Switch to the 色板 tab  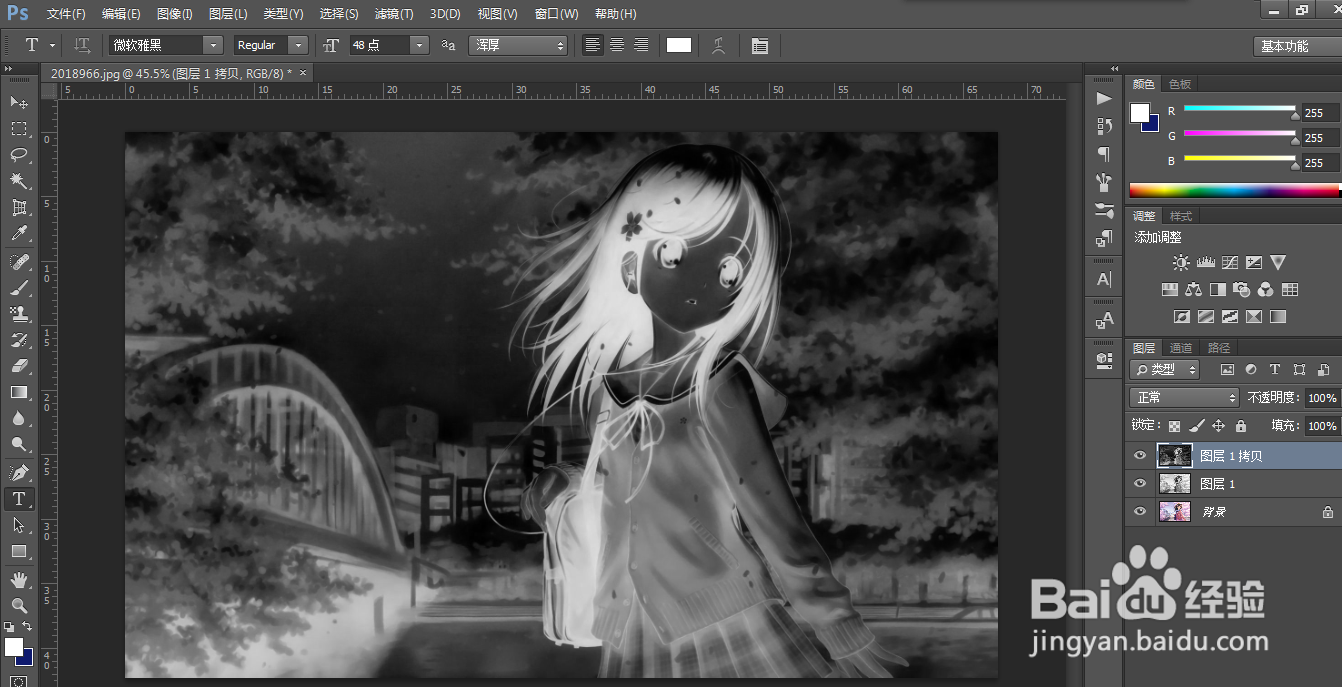tap(1180, 85)
